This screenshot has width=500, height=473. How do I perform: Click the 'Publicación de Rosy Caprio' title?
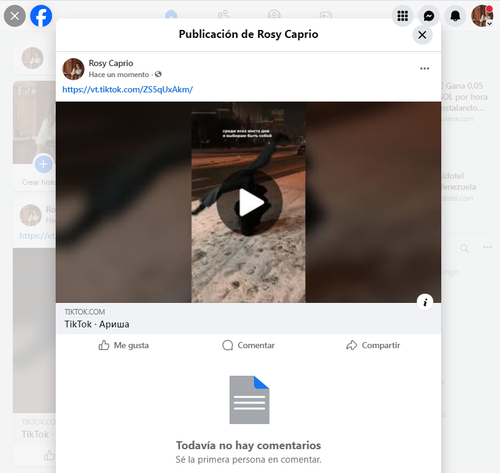pyautogui.click(x=248, y=34)
